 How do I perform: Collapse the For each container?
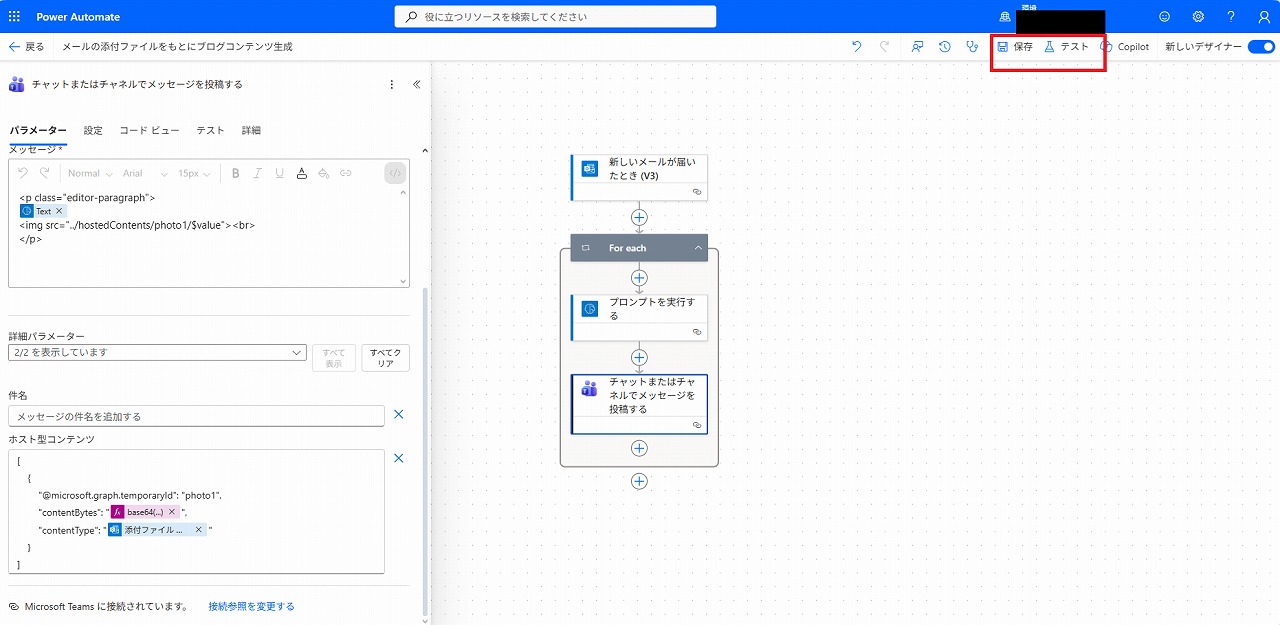coord(698,248)
